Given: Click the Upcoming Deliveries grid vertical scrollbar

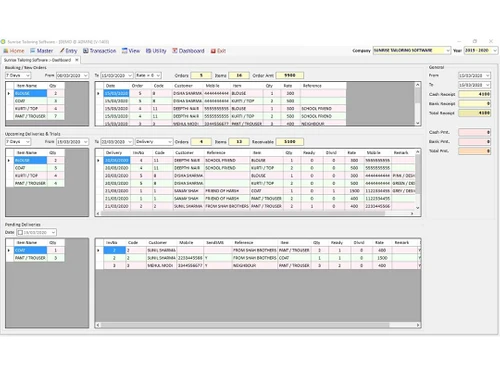Looking at the screenshot, I should tap(418, 180).
